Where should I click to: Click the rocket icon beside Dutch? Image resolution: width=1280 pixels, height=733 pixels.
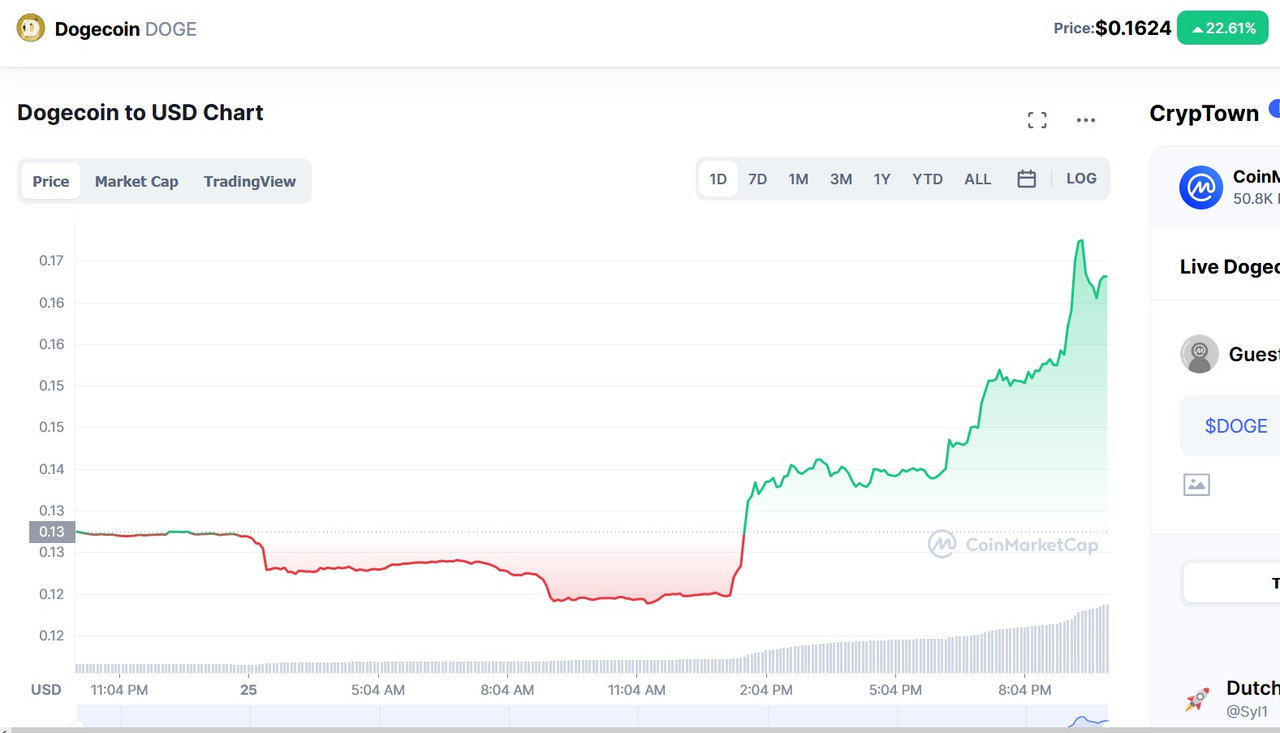(1197, 699)
